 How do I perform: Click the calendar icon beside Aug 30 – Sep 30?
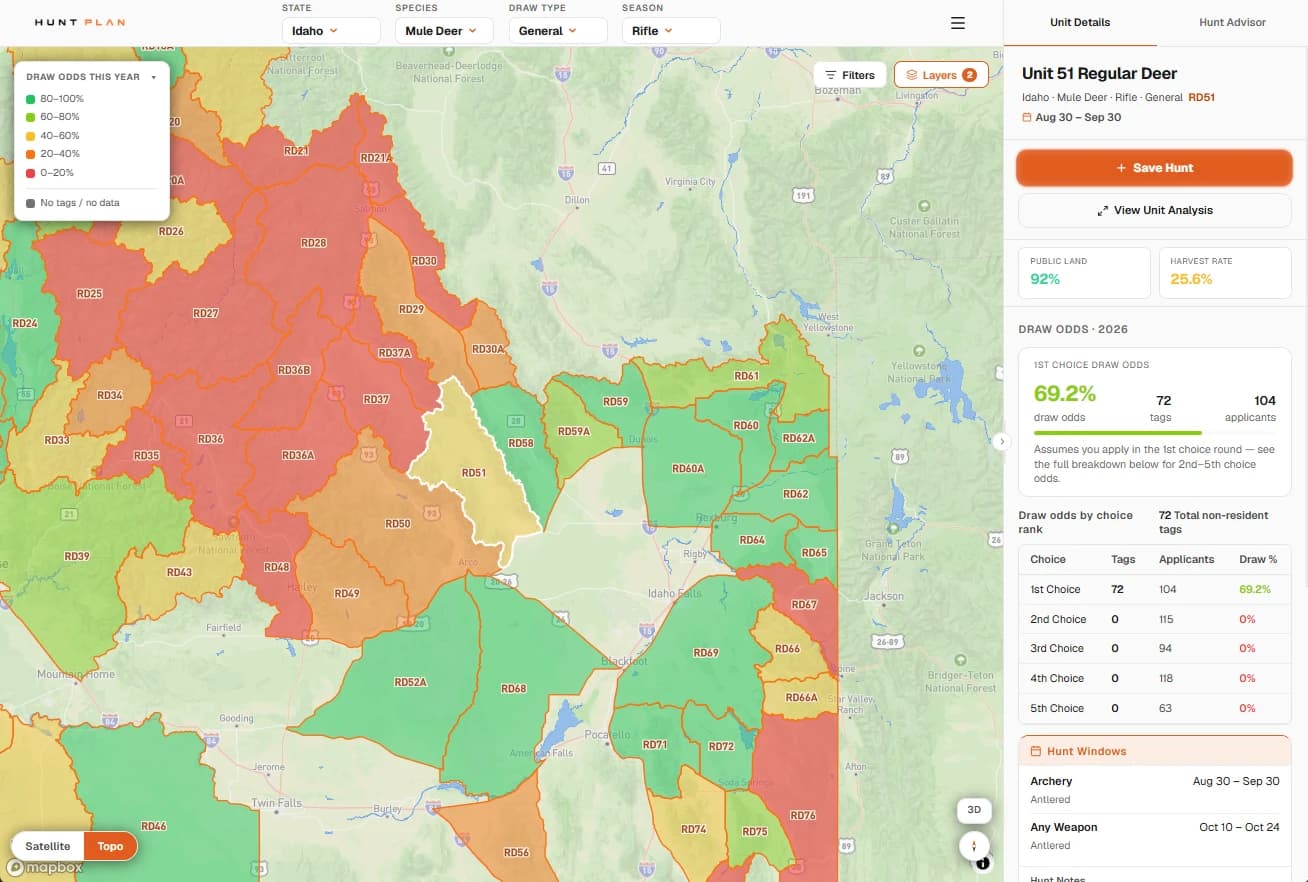click(x=1027, y=117)
